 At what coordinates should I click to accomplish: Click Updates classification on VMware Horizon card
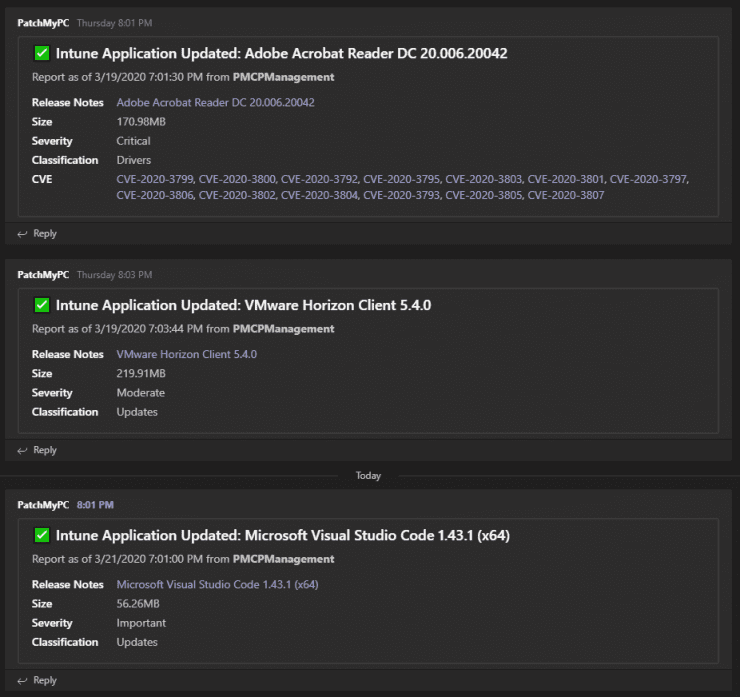click(137, 412)
